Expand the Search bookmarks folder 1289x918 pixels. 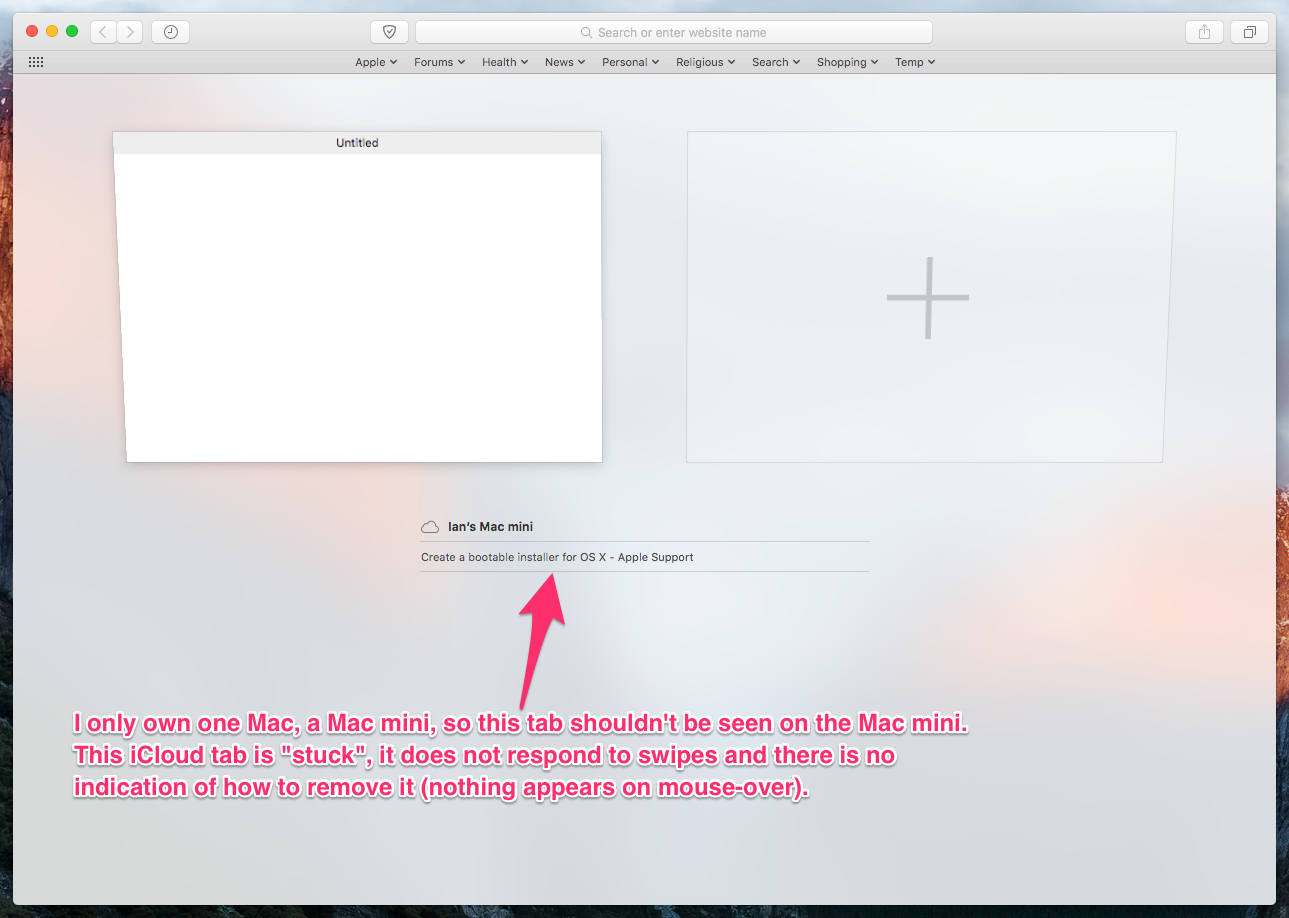[776, 62]
